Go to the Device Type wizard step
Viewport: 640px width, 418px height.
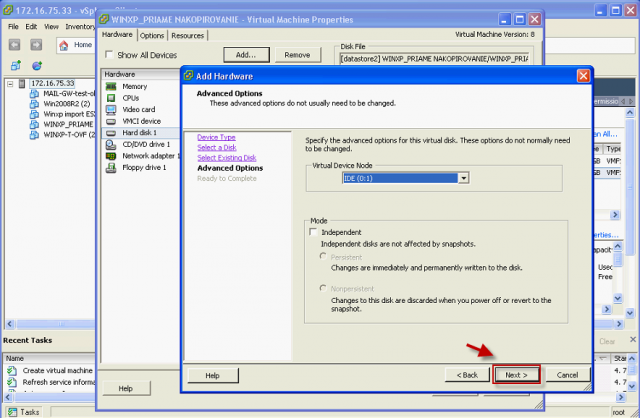tap(216, 137)
